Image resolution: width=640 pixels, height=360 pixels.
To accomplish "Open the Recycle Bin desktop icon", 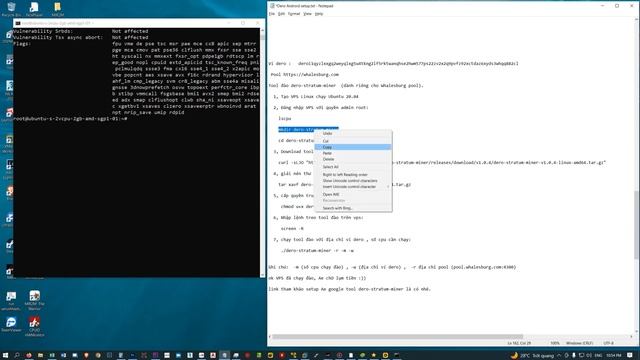I will tap(11, 9).
